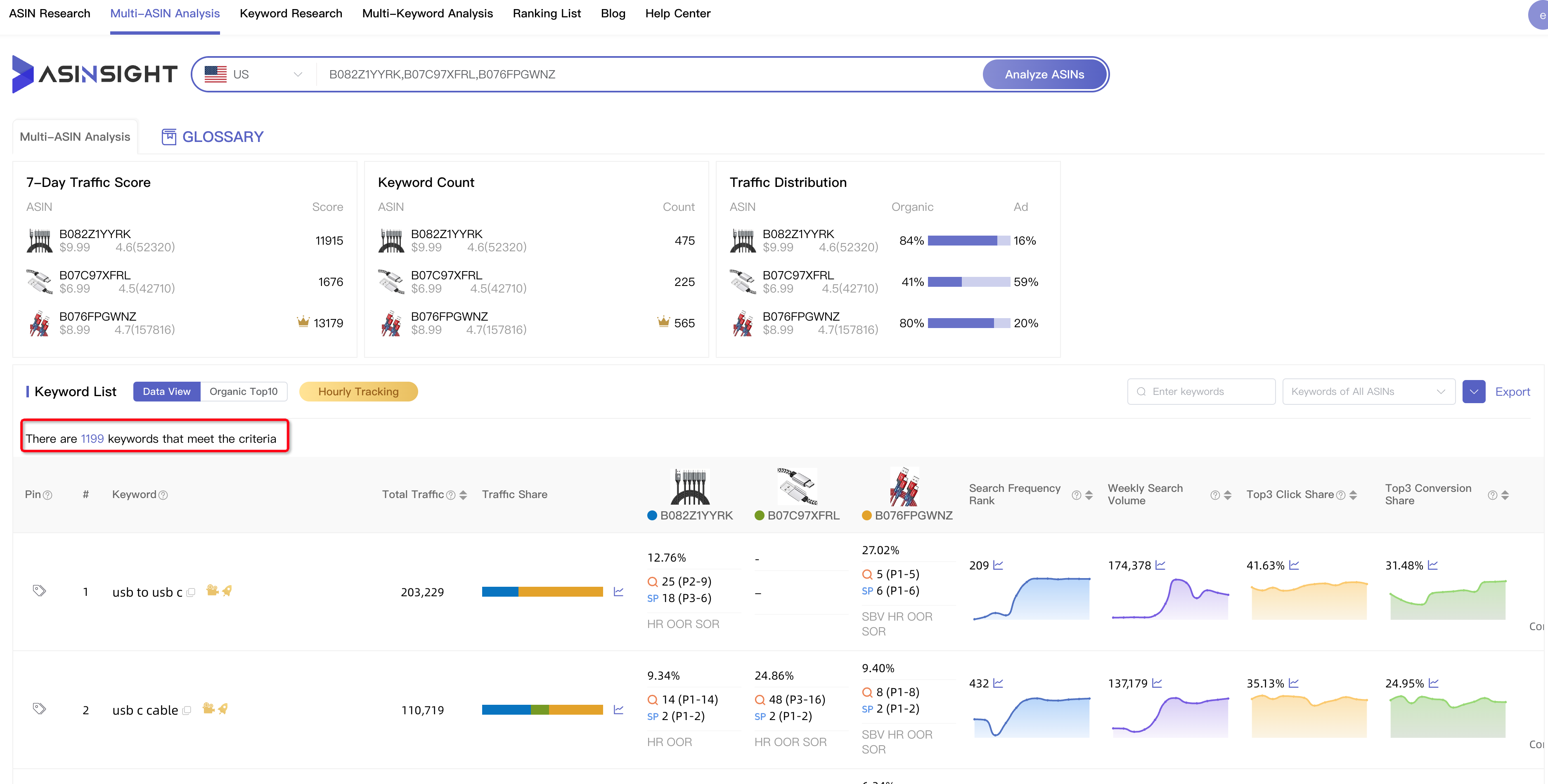Sort by Weekly Search Volume
The width and height of the screenshot is (1548, 784).
[x=1228, y=495]
